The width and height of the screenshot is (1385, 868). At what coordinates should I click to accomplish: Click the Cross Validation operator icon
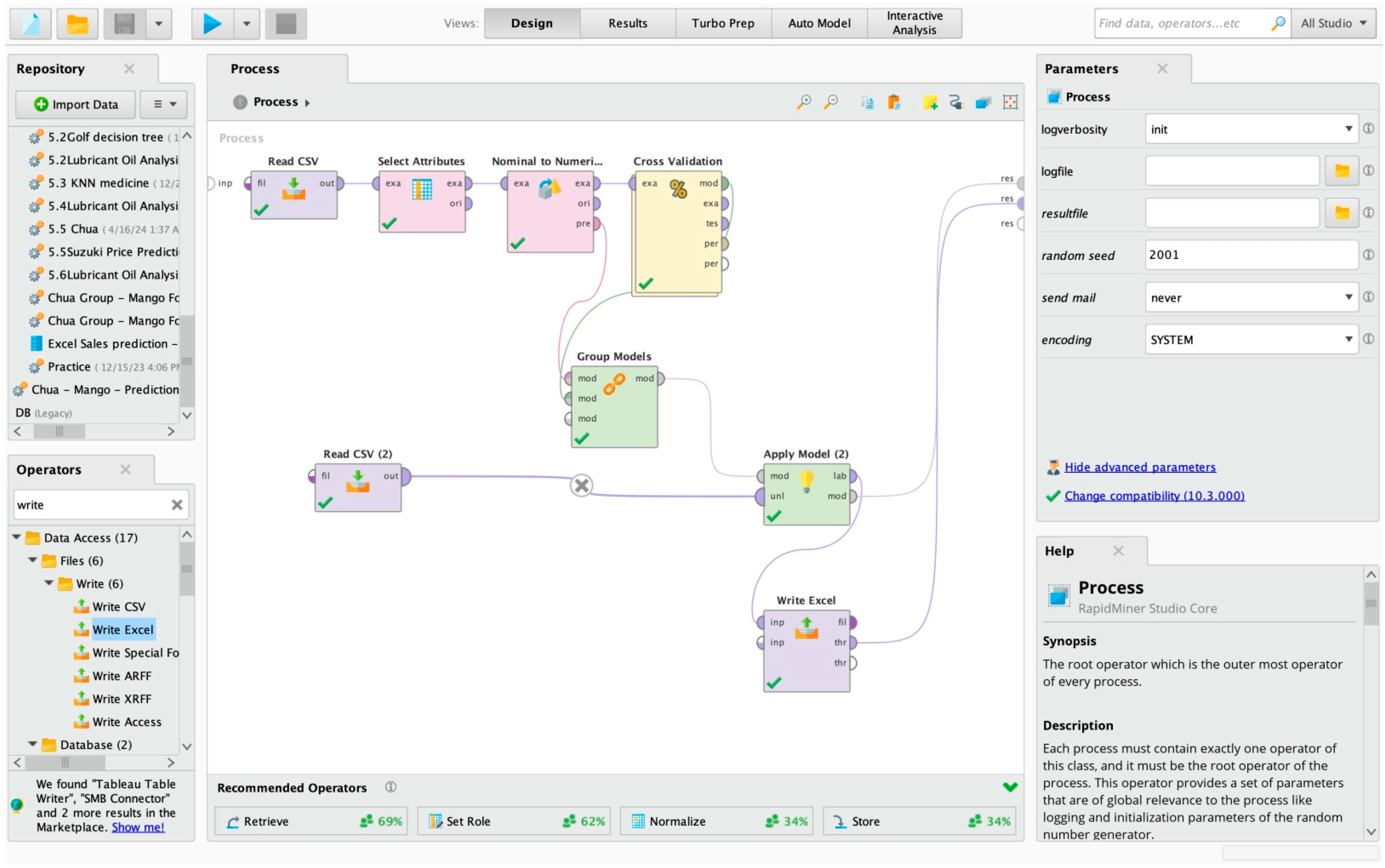tap(678, 189)
